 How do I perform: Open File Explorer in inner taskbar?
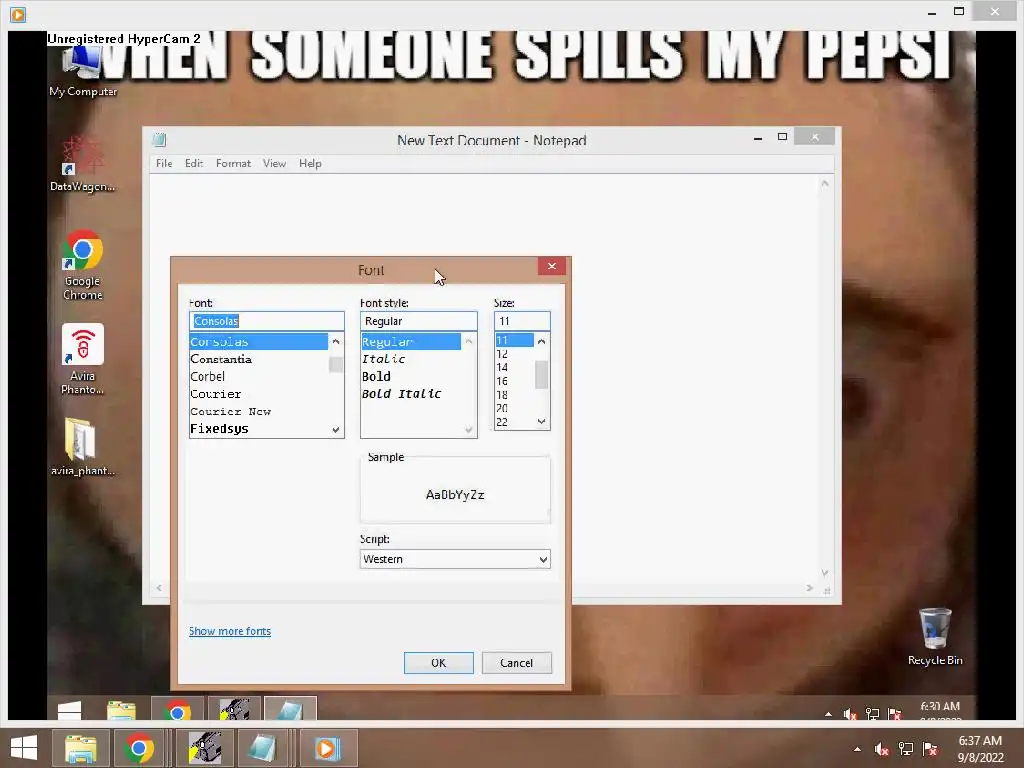click(121, 710)
